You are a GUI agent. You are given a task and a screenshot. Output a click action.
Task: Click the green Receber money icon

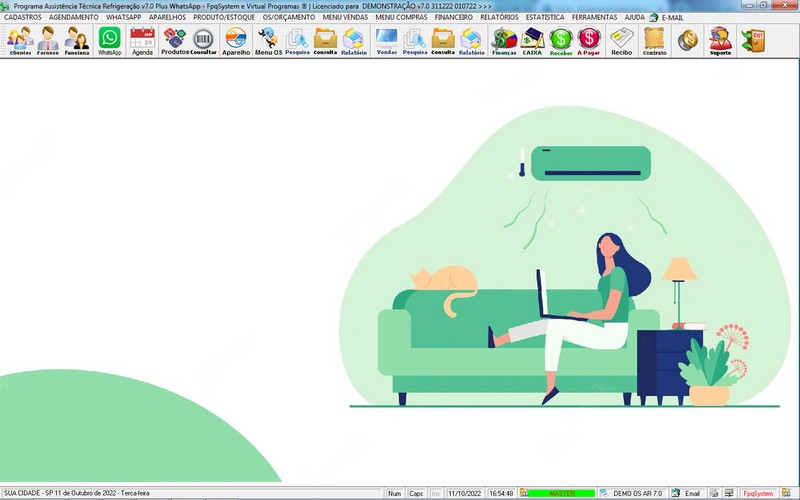(561, 40)
